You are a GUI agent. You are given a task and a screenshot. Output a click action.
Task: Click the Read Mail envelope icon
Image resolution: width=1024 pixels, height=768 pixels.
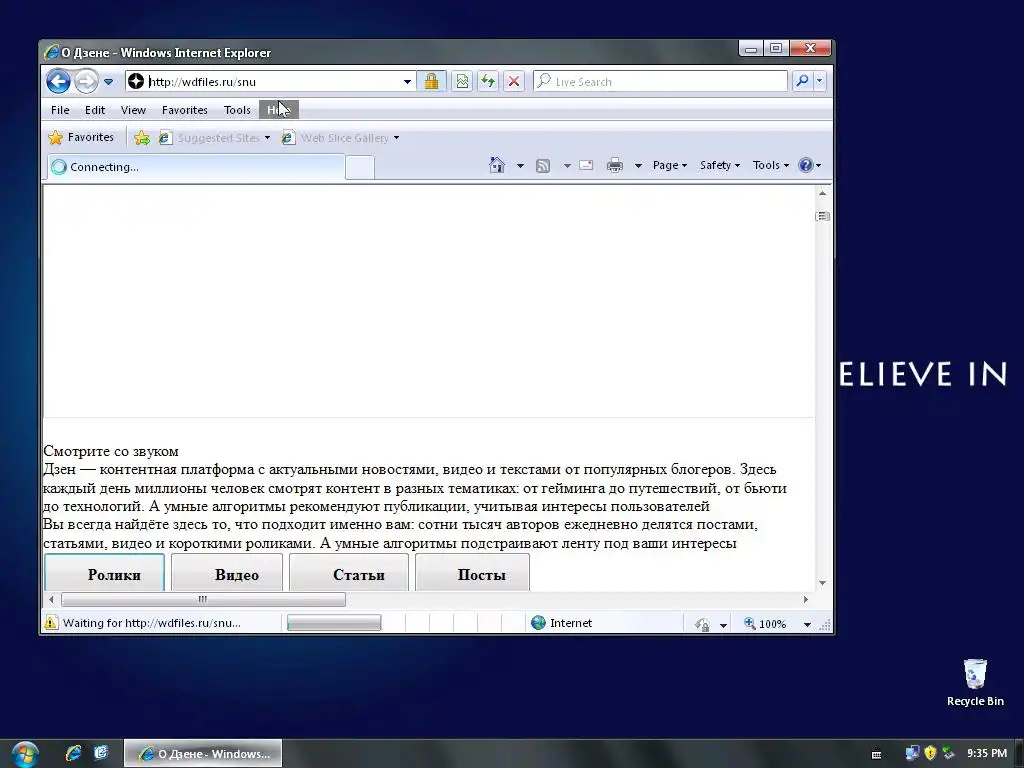(586, 165)
